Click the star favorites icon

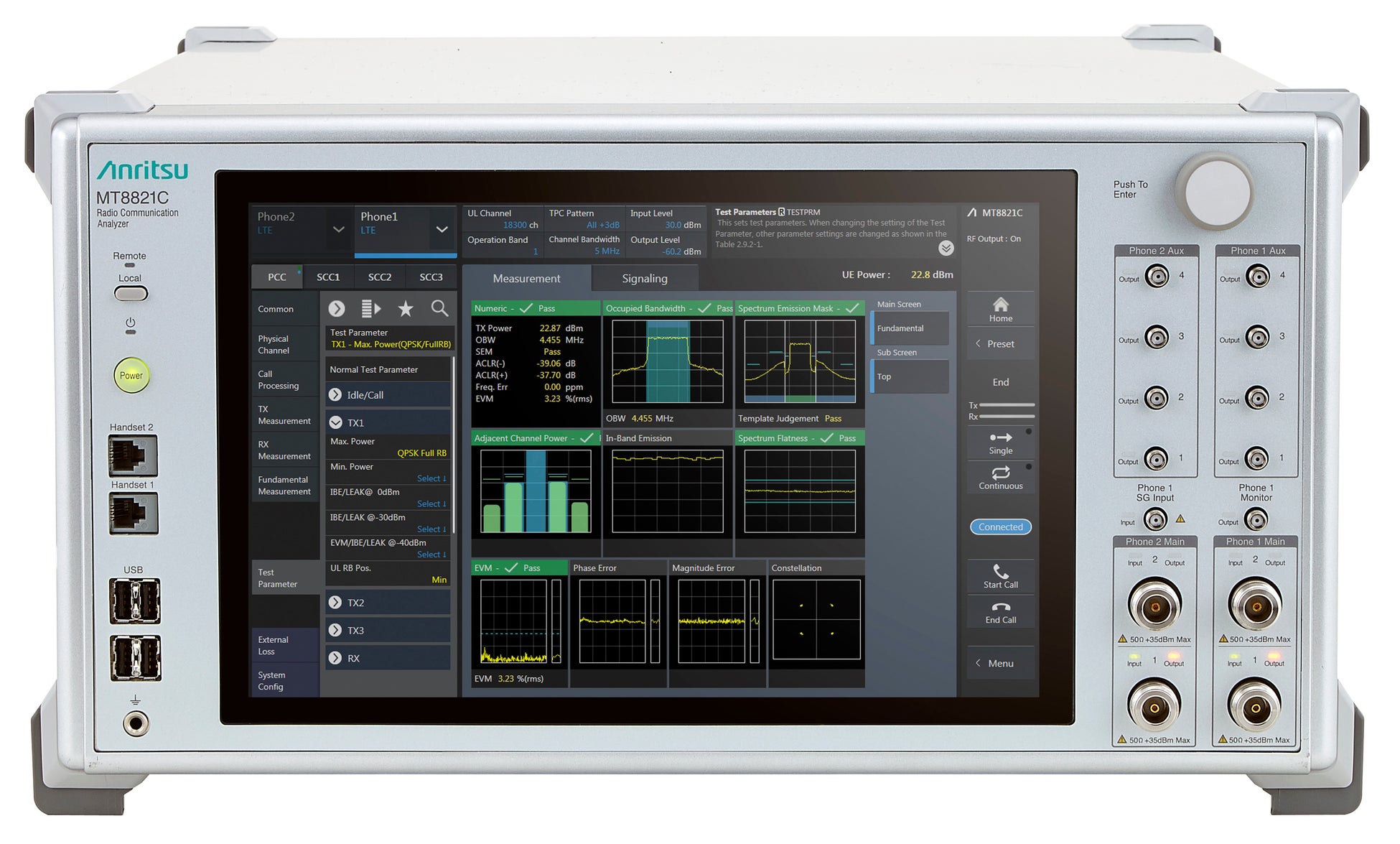coord(406,309)
